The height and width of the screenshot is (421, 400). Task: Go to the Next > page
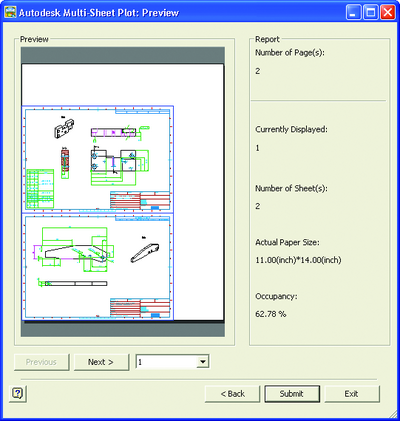101,362
